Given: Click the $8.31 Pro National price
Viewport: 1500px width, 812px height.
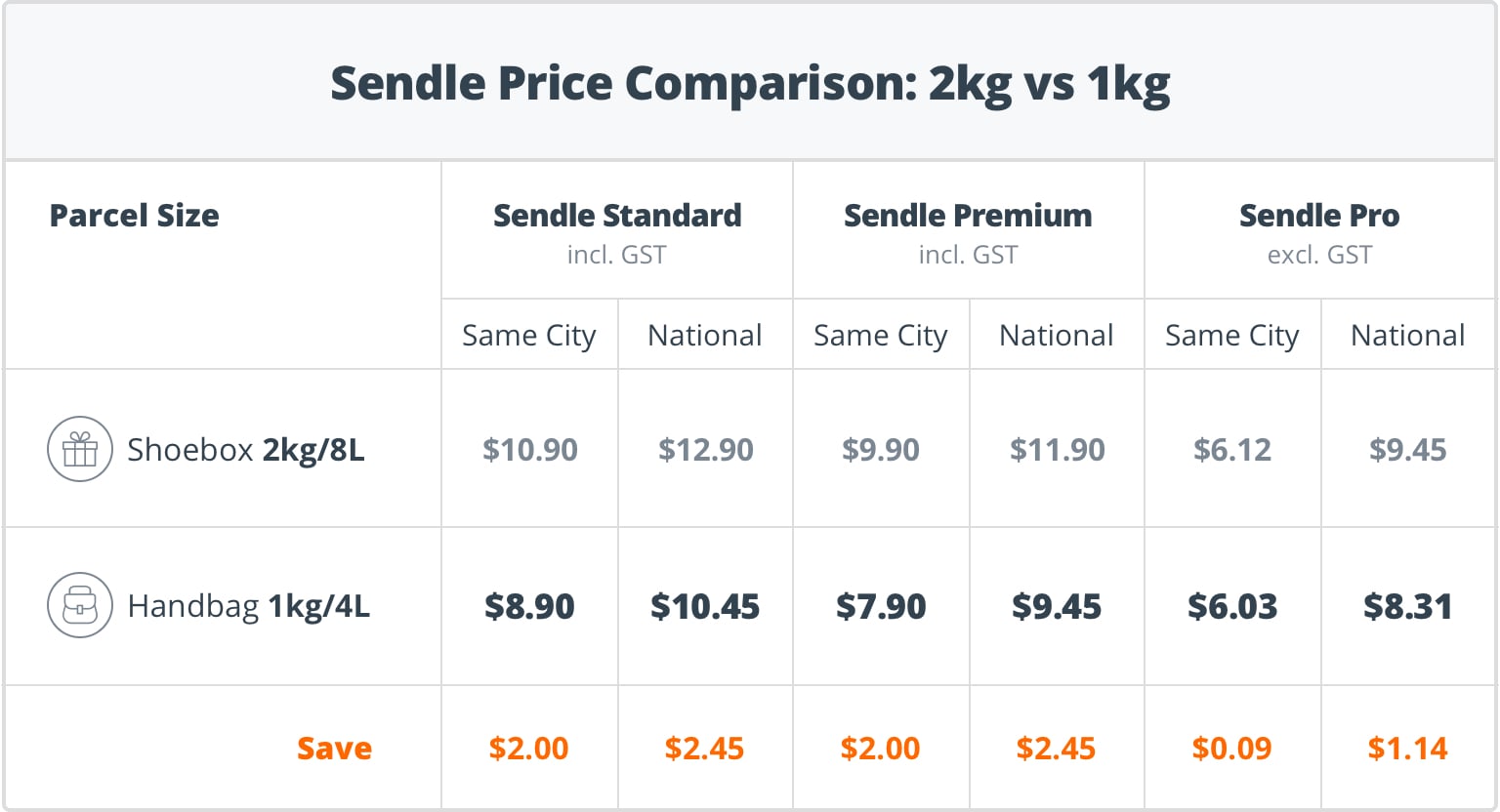Looking at the screenshot, I should coord(1408,606).
